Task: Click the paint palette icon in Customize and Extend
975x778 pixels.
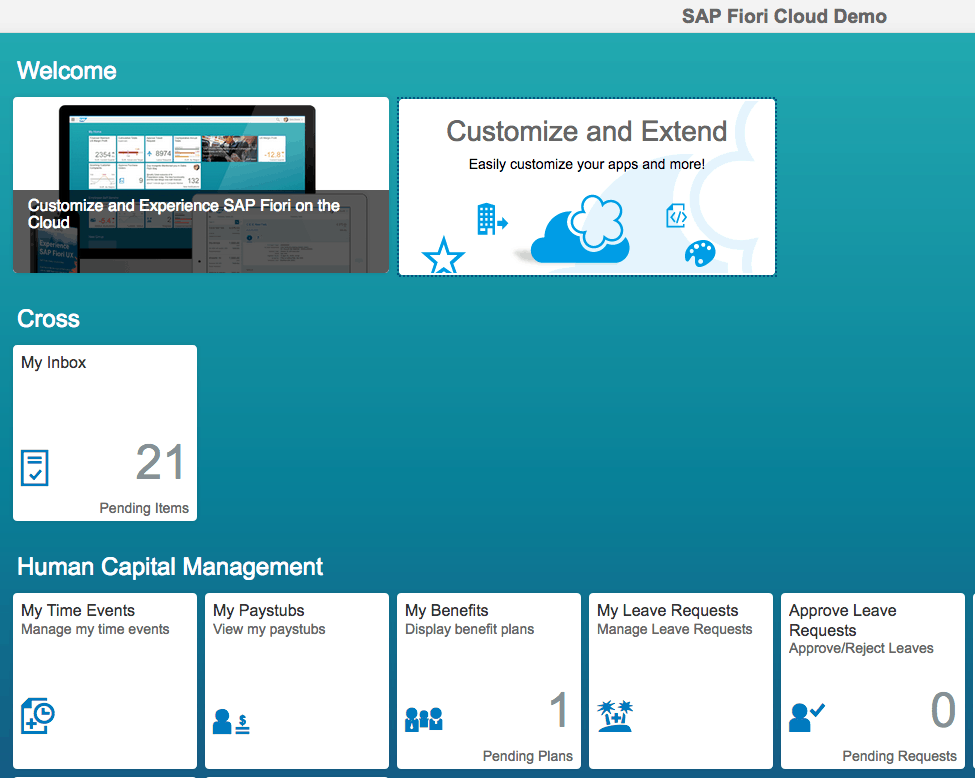Action: (700, 253)
